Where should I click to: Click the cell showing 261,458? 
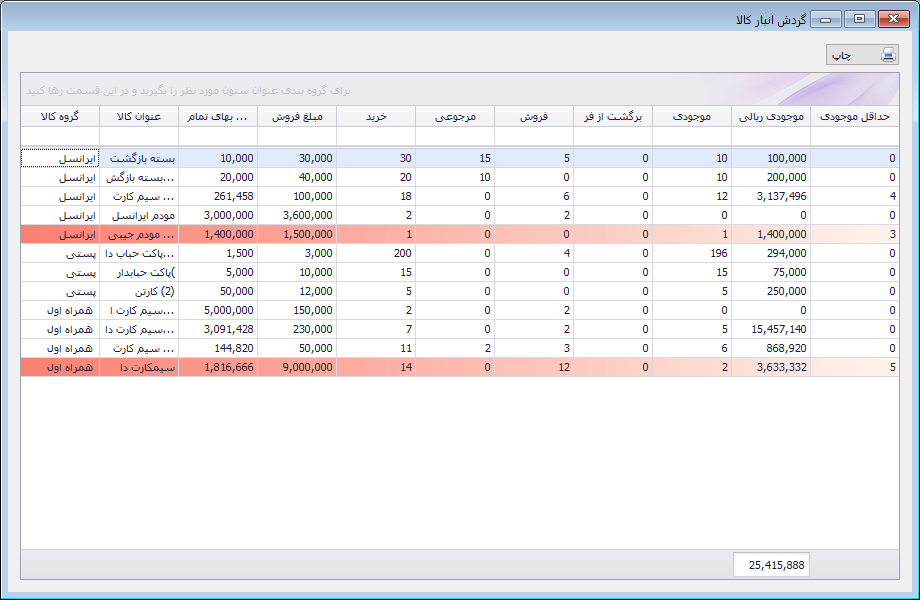tap(218, 196)
